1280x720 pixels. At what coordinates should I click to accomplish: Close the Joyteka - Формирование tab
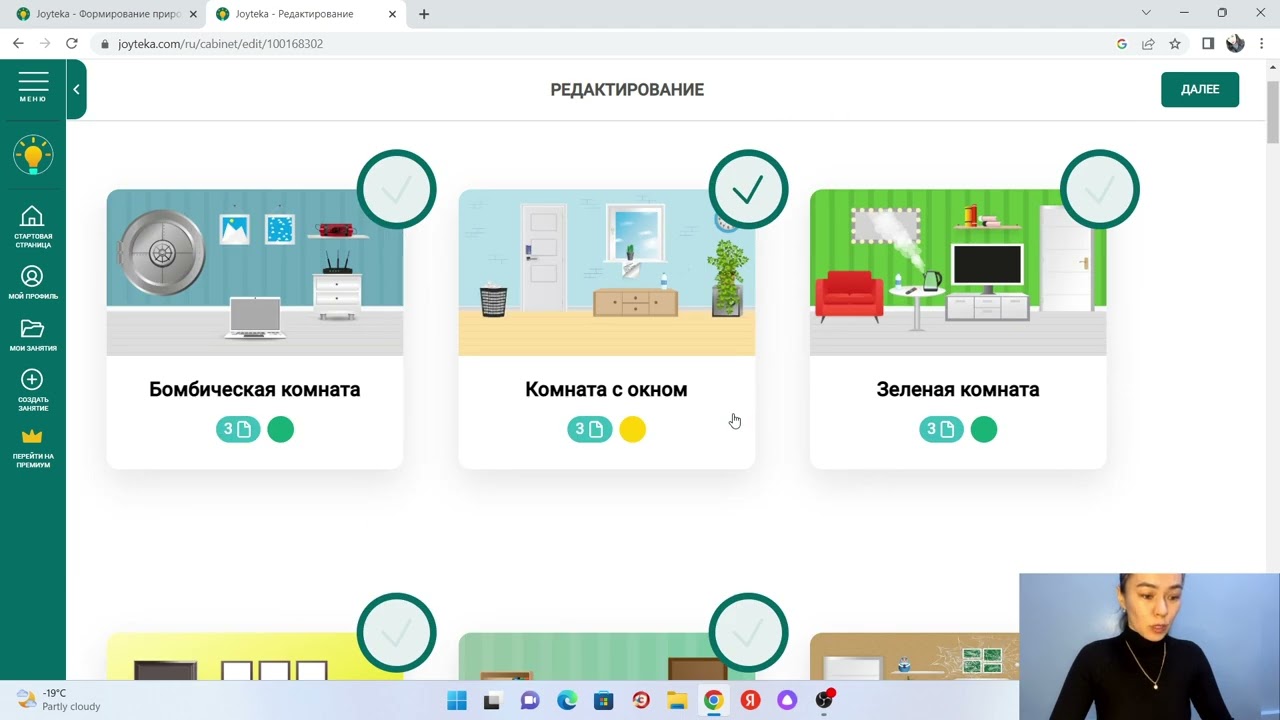pyautogui.click(x=193, y=14)
